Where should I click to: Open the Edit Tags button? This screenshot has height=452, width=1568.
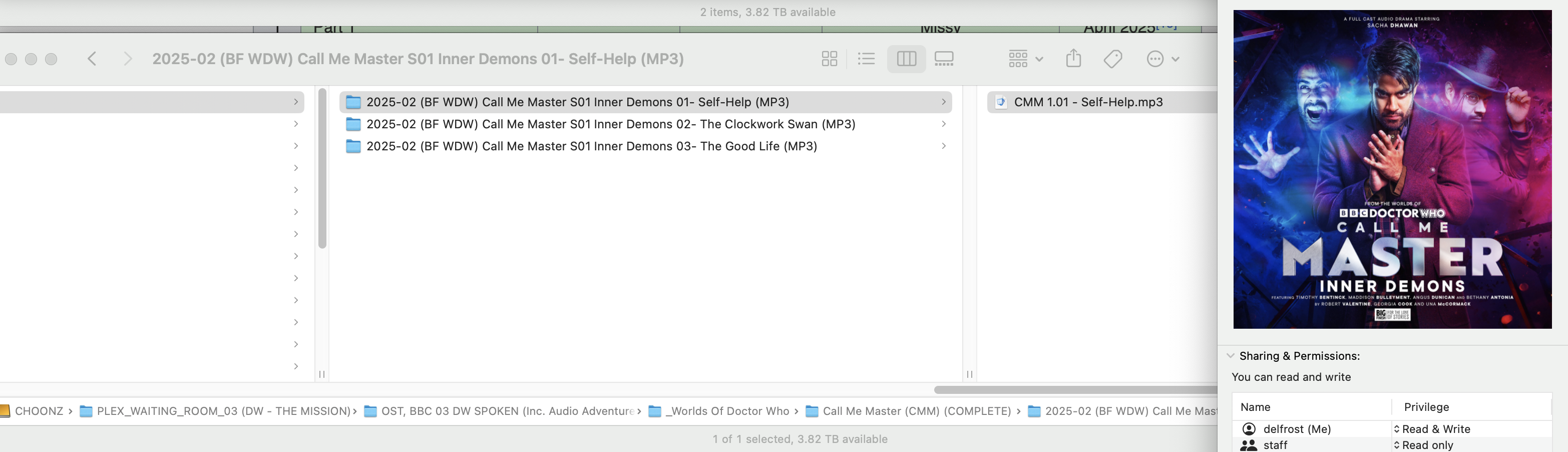coord(1113,59)
